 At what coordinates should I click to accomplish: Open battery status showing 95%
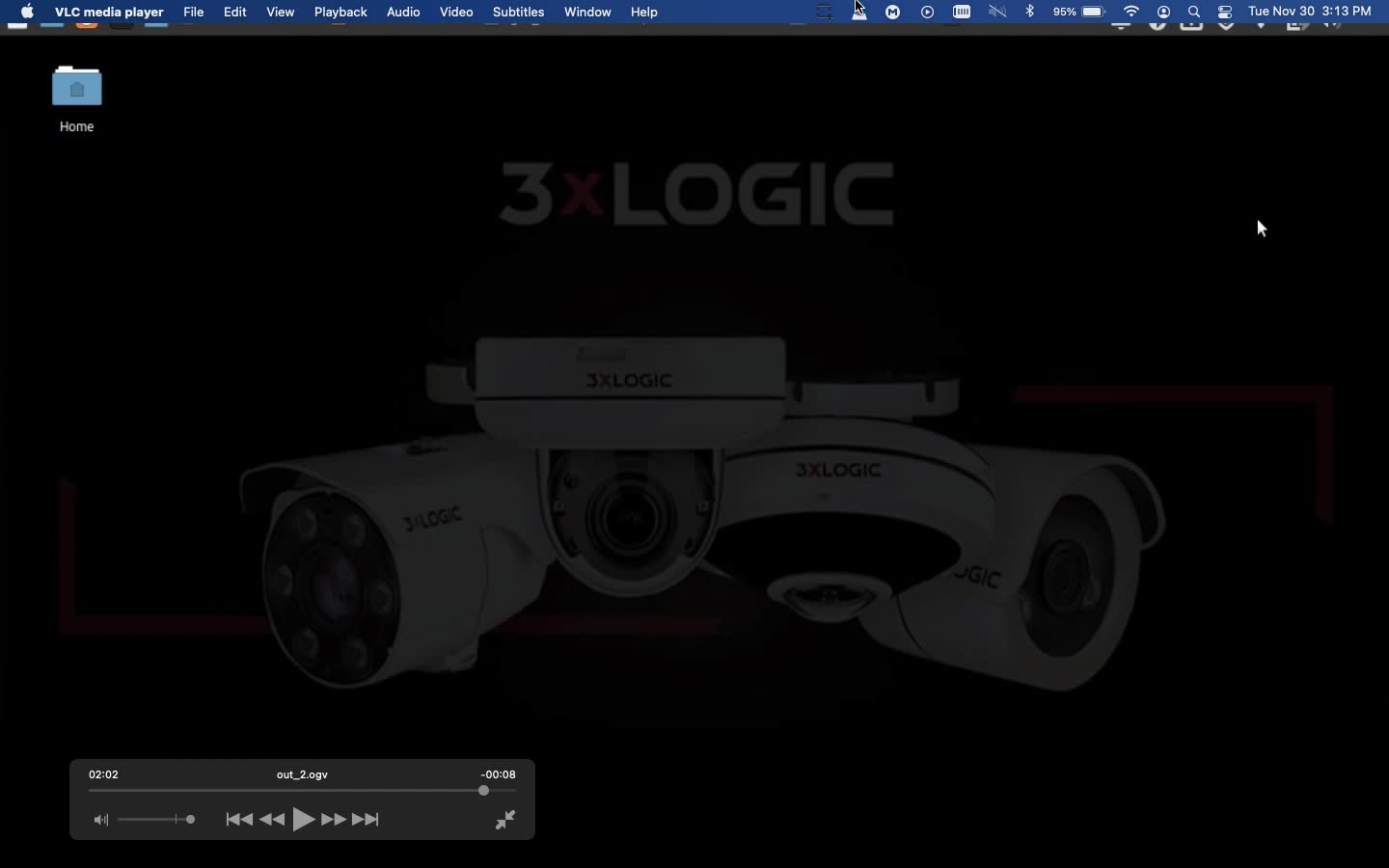click(1081, 13)
